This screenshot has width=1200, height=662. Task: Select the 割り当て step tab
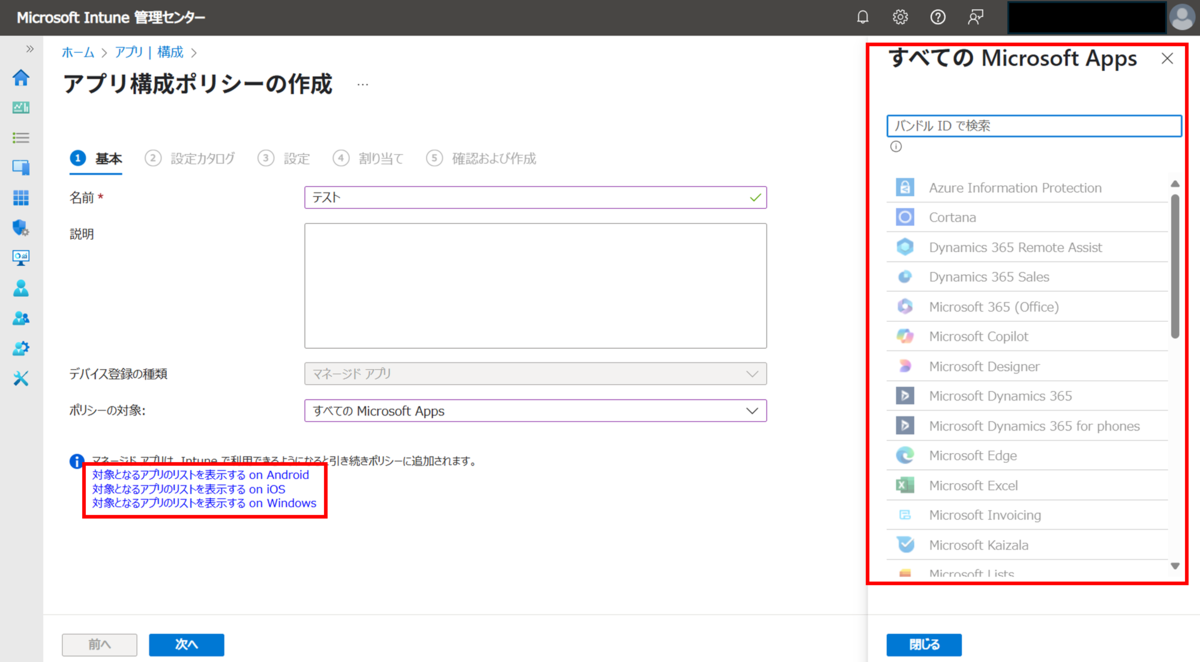click(369, 158)
